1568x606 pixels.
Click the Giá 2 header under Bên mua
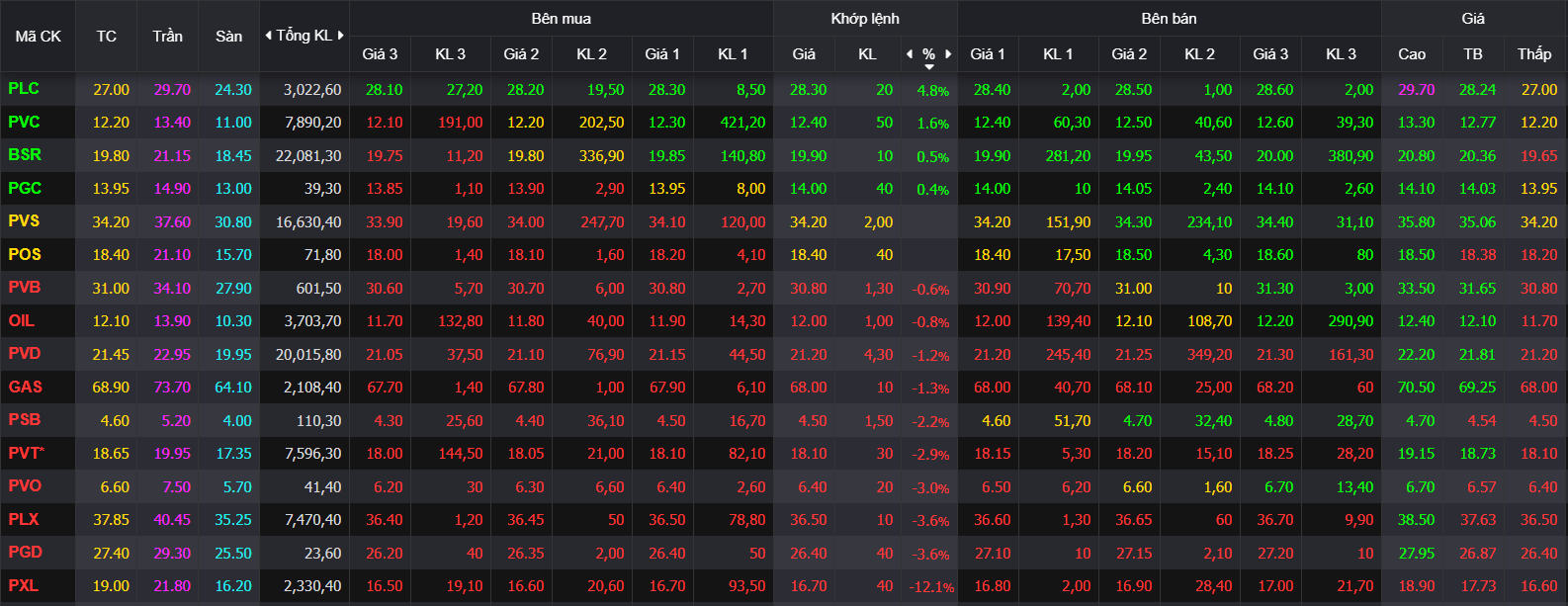(521, 54)
